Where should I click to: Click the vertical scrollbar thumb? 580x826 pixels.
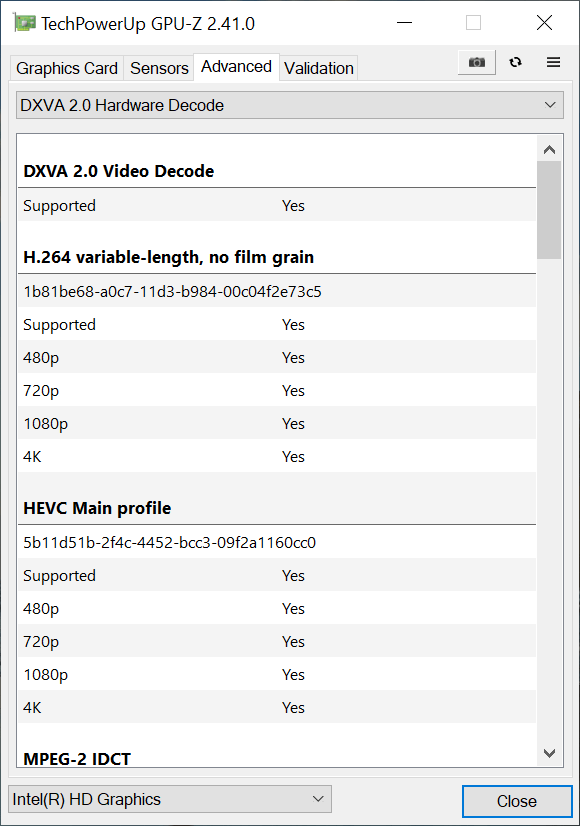coord(549,210)
